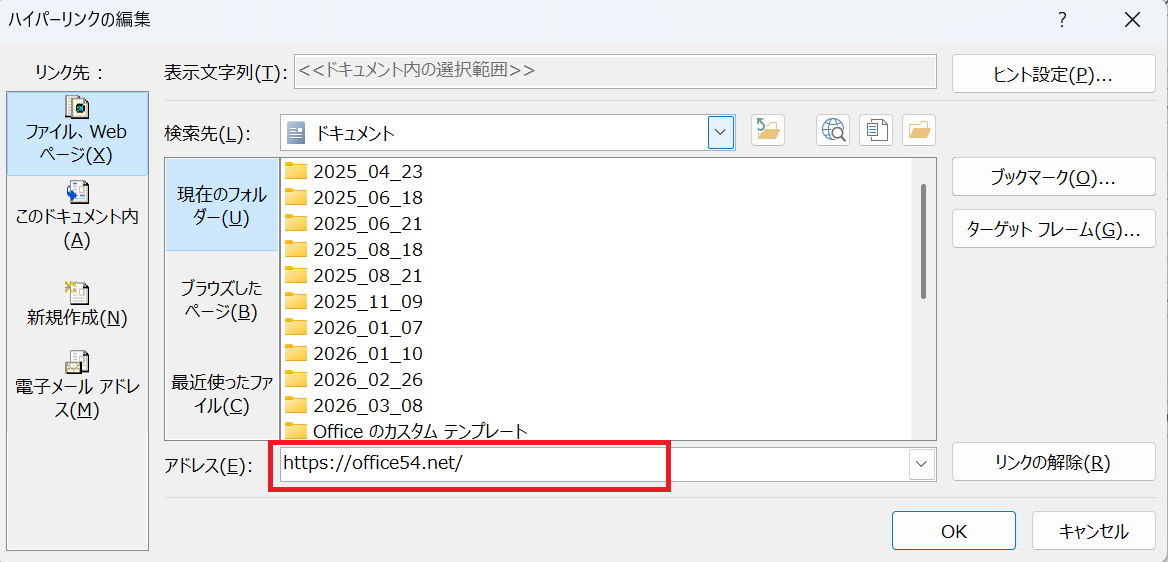Click the help question mark button

tap(1063, 20)
